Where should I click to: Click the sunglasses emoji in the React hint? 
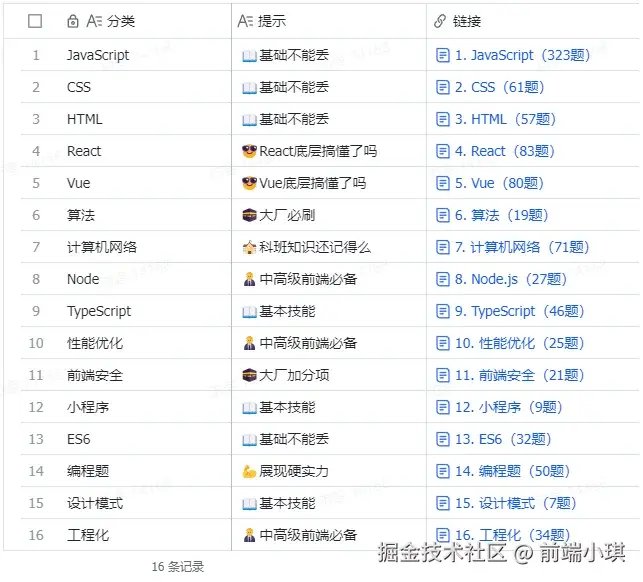point(249,151)
